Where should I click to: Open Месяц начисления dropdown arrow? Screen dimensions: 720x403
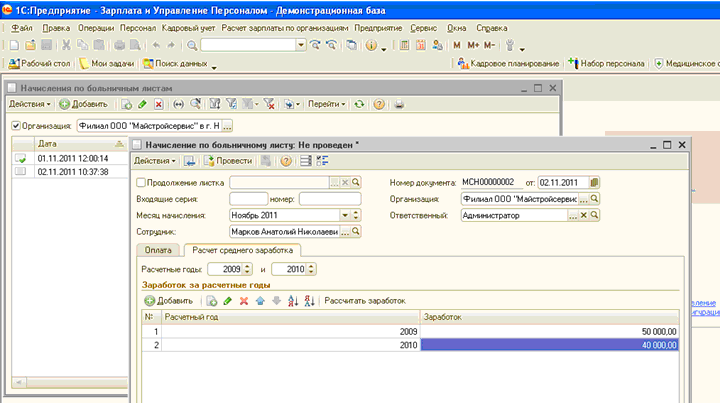(345, 215)
